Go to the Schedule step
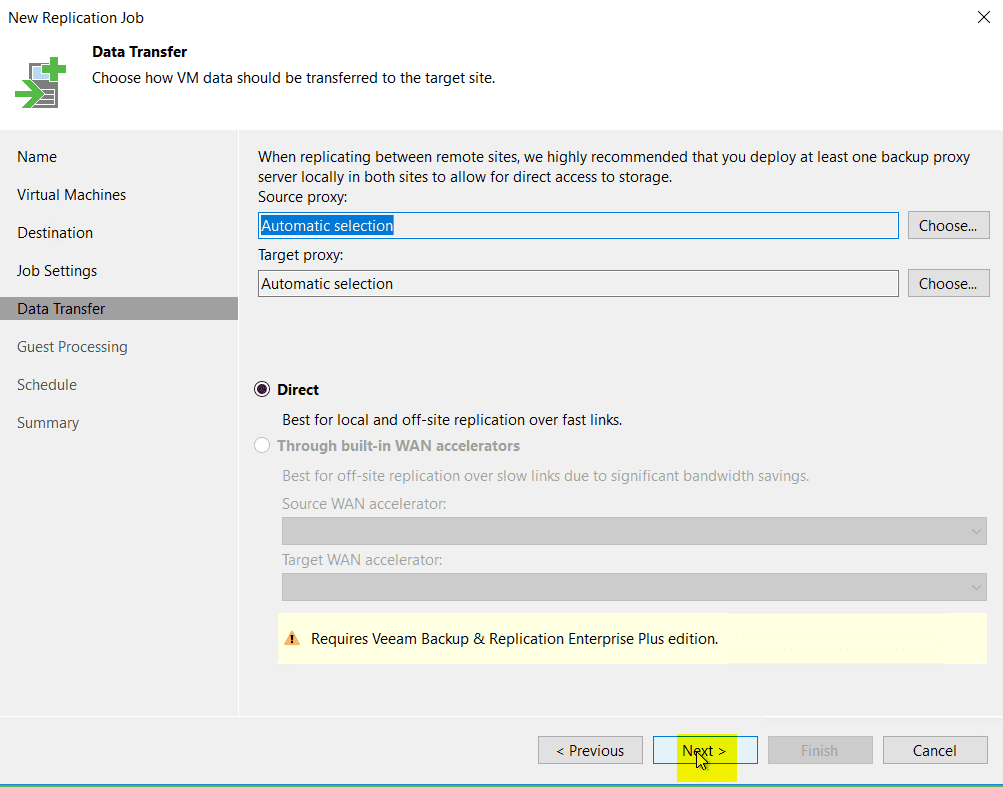 pos(48,384)
